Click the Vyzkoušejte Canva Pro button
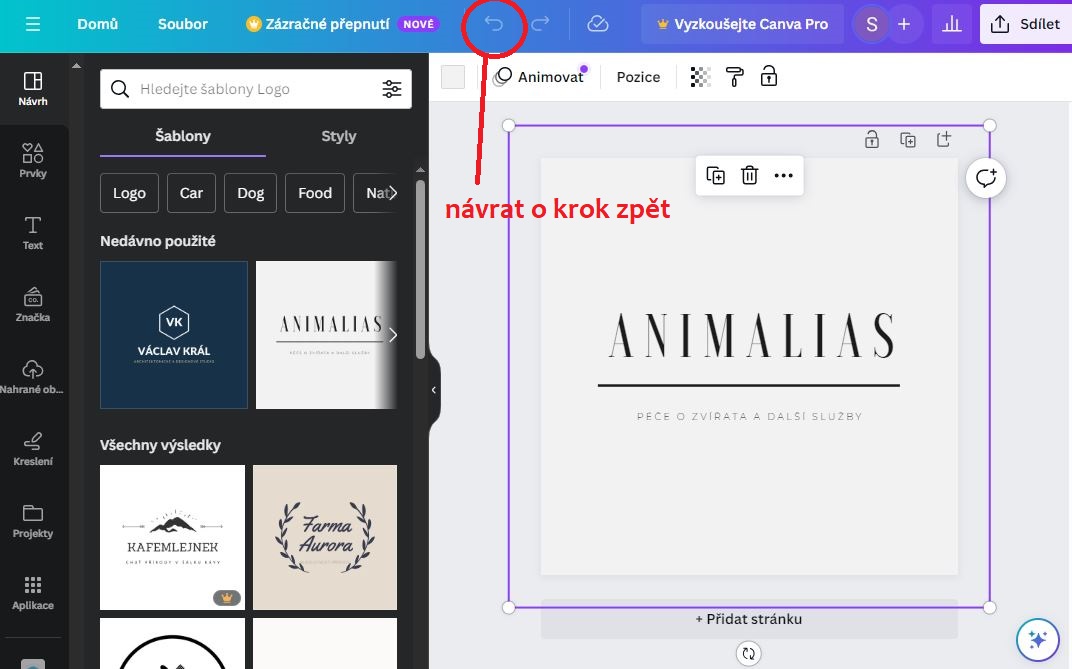This screenshot has width=1072, height=669. pos(742,24)
